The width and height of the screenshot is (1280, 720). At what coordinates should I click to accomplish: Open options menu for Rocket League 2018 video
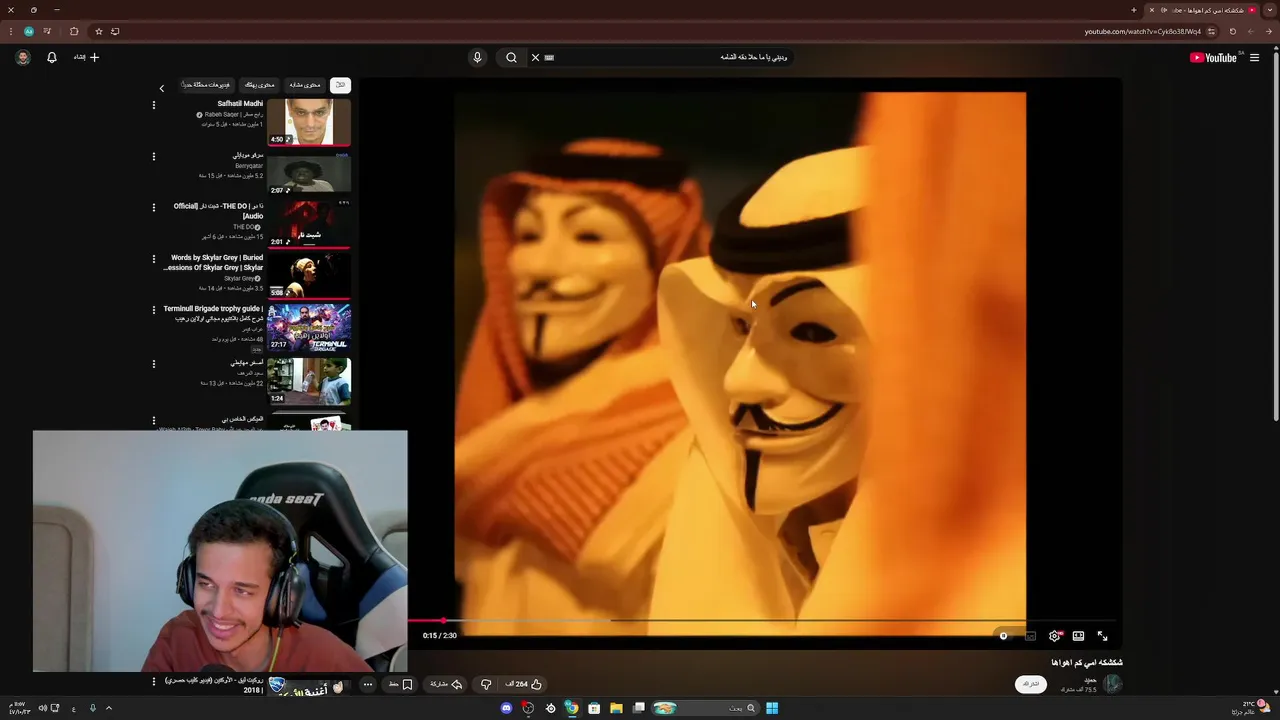click(x=154, y=682)
